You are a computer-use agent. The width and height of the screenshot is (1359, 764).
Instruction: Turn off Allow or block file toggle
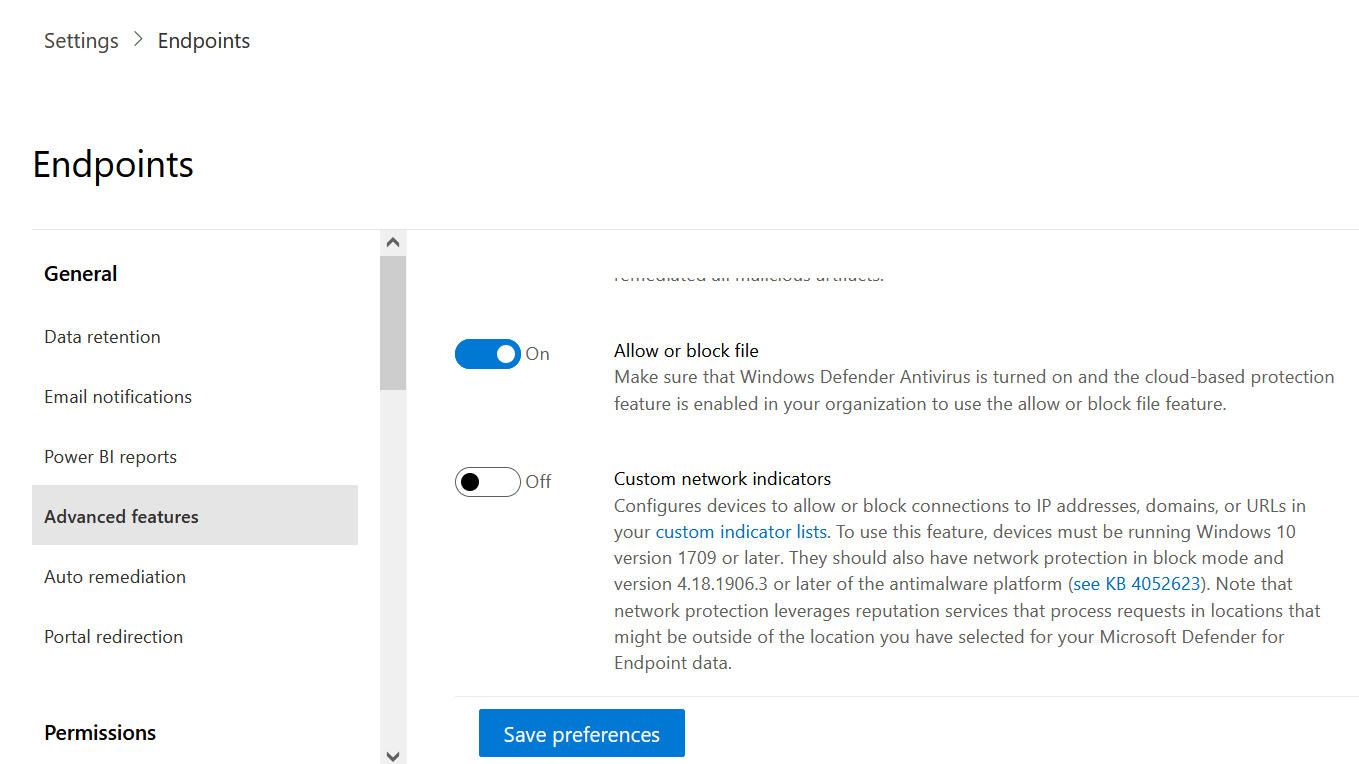(488, 354)
